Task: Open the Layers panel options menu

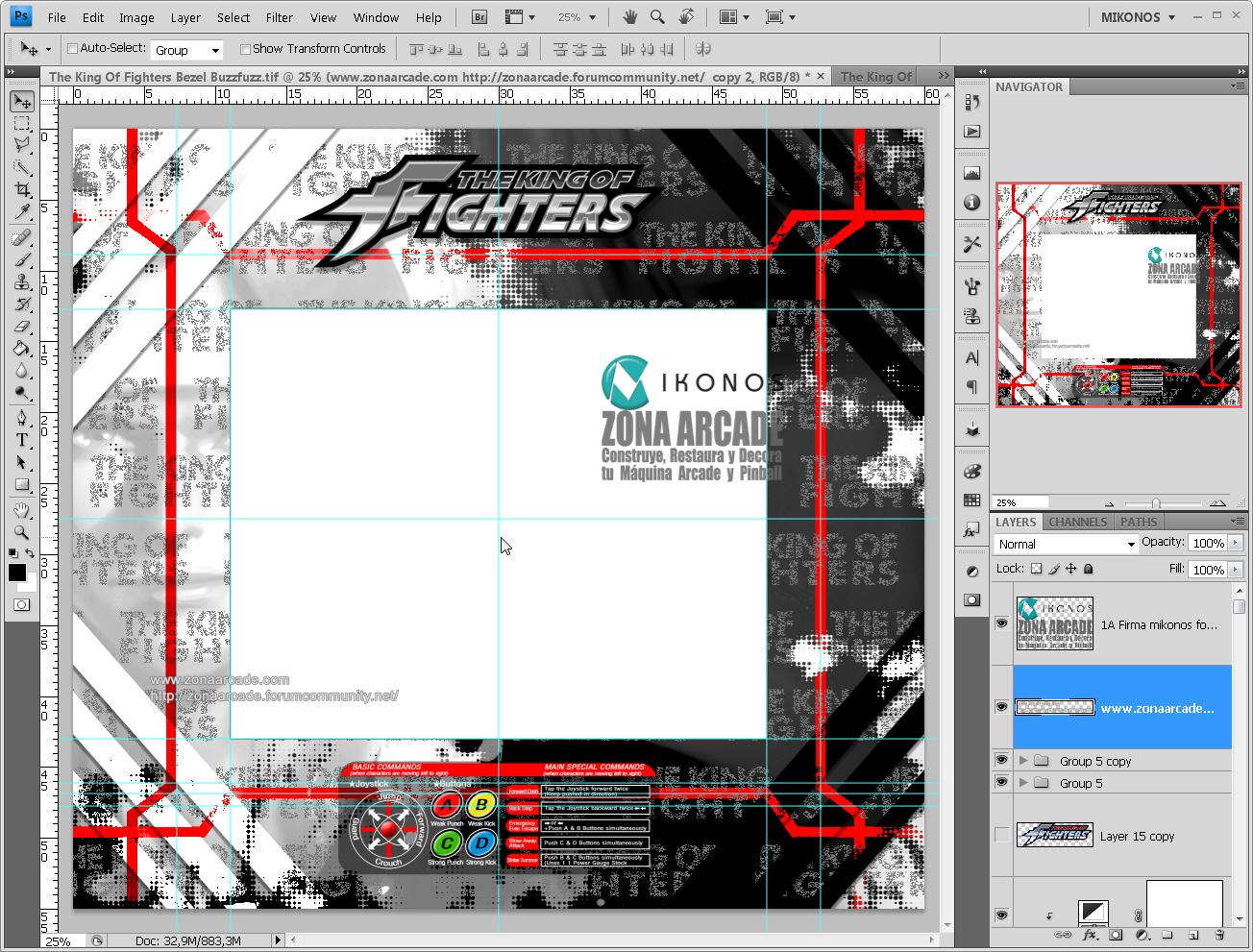Action: [x=1238, y=521]
